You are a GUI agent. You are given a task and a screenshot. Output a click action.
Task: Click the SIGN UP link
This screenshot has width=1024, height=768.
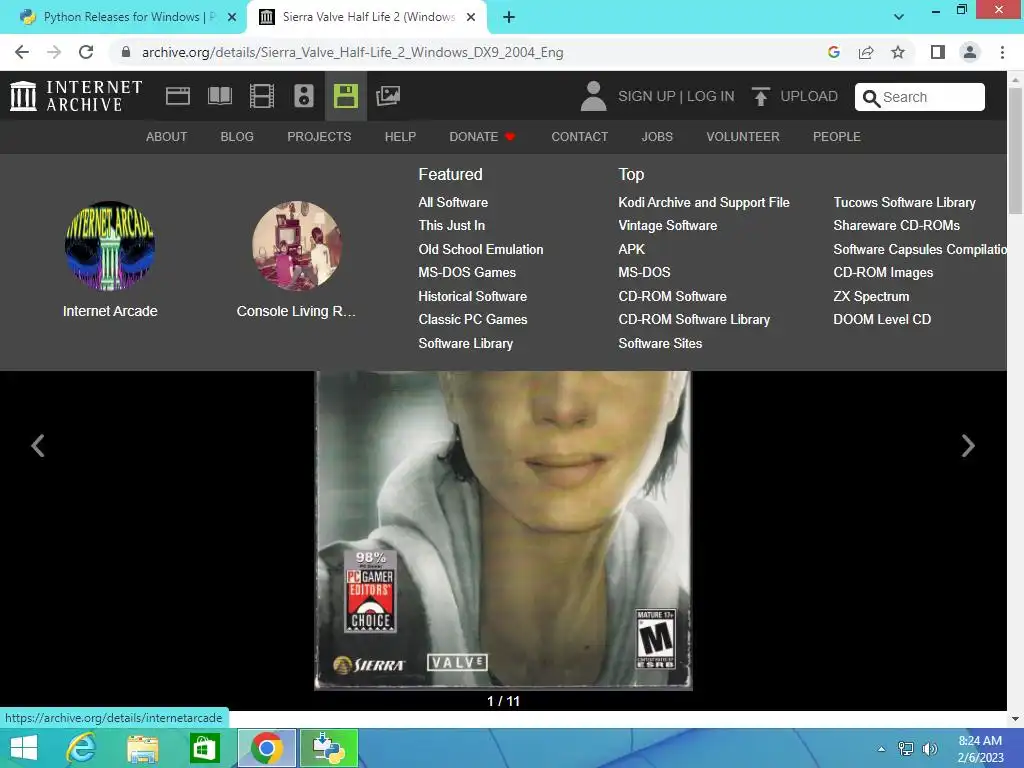point(647,96)
